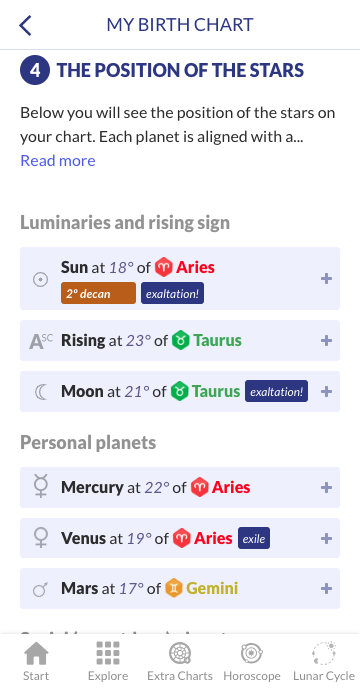
Task: Expand the Mars in Gemini row
Action: coord(326,589)
